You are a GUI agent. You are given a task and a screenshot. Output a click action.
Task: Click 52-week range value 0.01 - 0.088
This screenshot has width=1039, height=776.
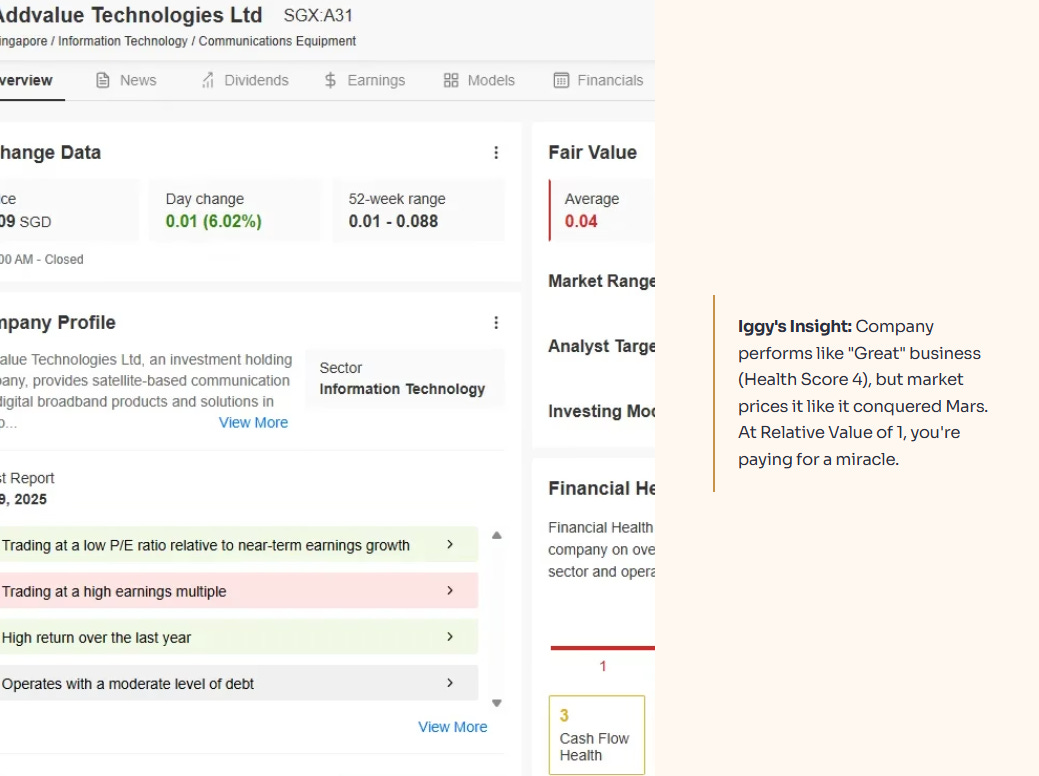394,221
